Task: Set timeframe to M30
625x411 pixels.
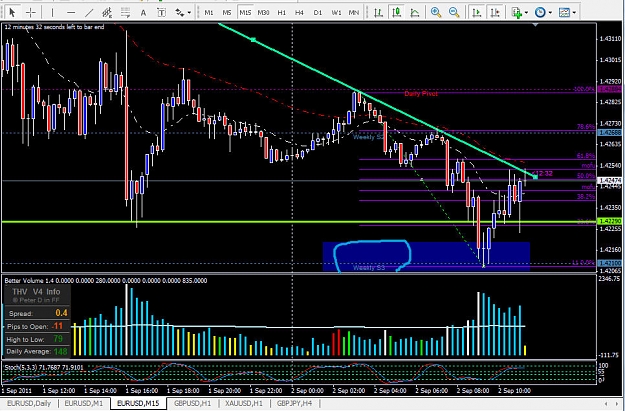Action: click(263, 12)
